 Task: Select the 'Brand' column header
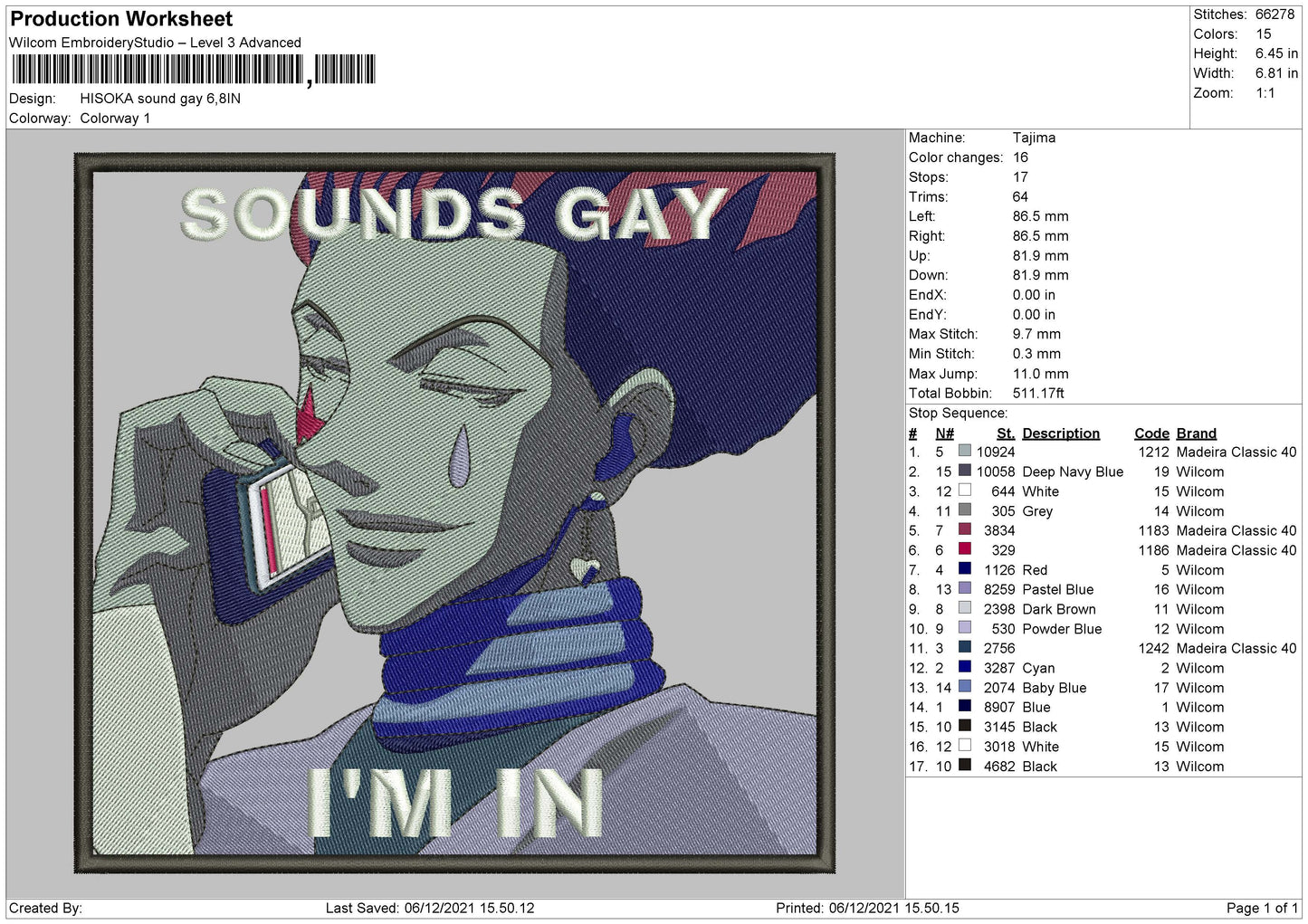click(1197, 433)
